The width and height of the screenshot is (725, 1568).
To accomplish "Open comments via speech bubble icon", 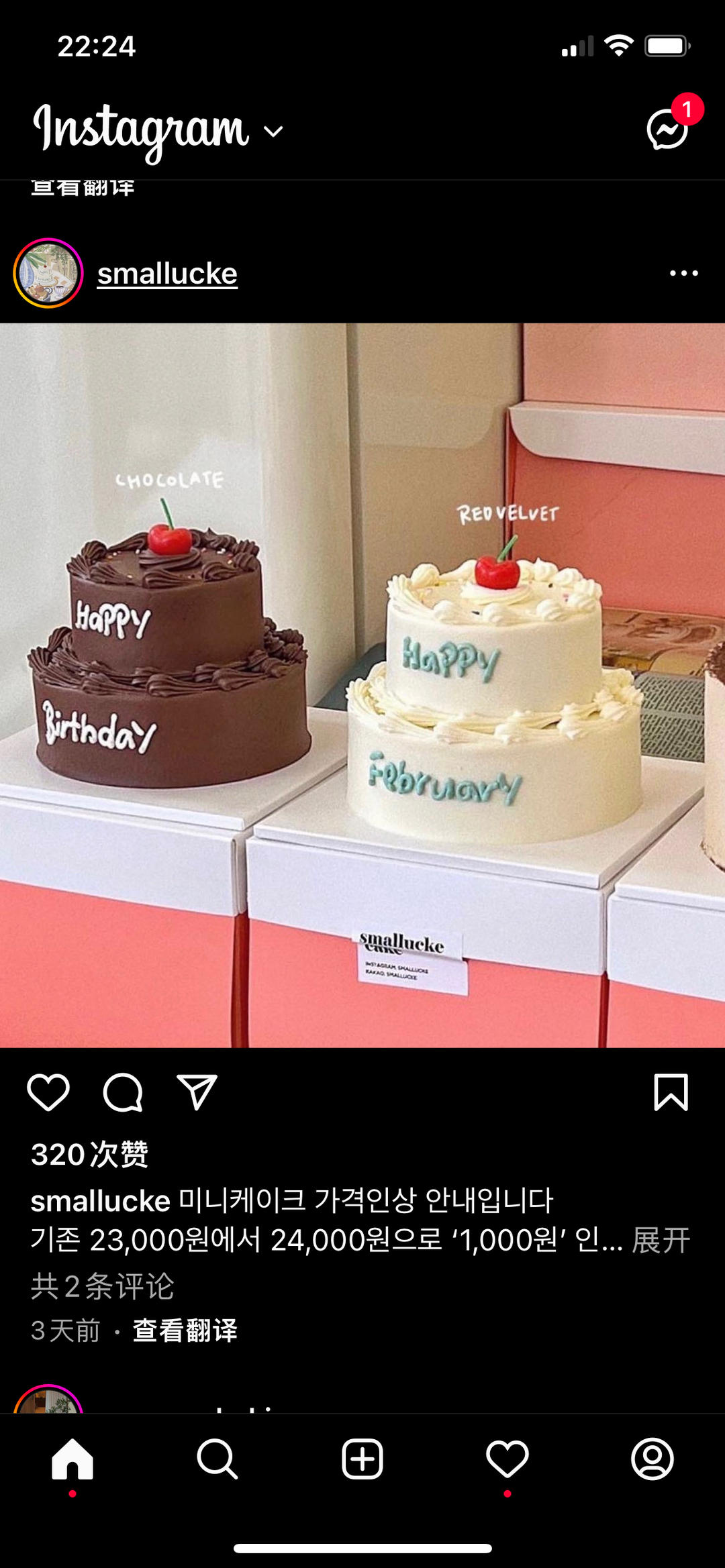I will pyautogui.click(x=123, y=1092).
